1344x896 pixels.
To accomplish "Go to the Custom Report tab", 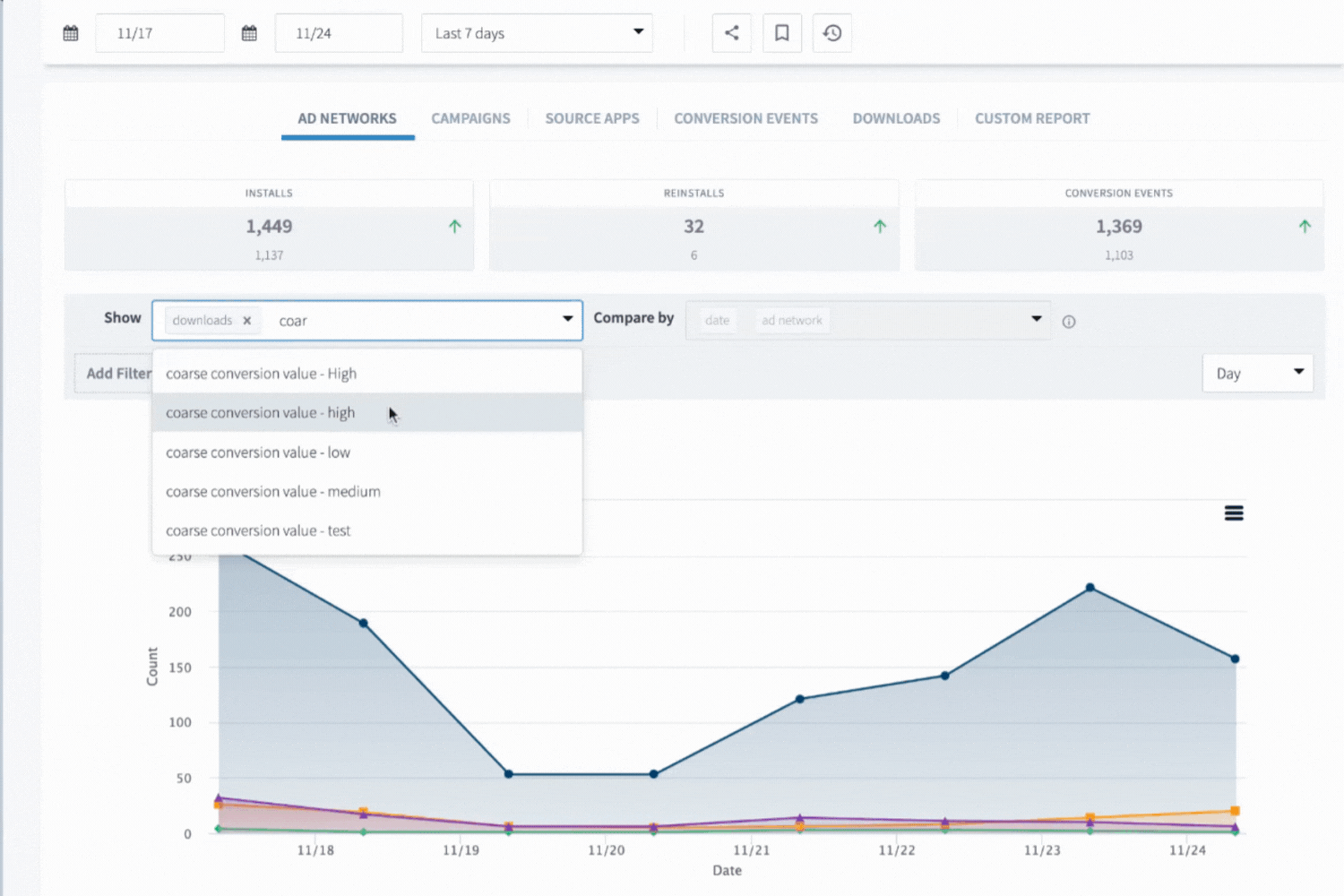I will [x=1031, y=118].
